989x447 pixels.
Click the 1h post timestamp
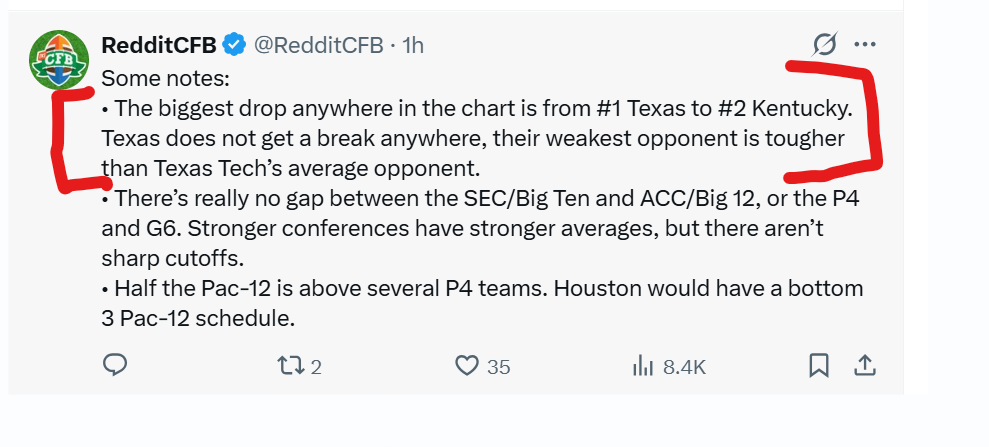(x=413, y=45)
